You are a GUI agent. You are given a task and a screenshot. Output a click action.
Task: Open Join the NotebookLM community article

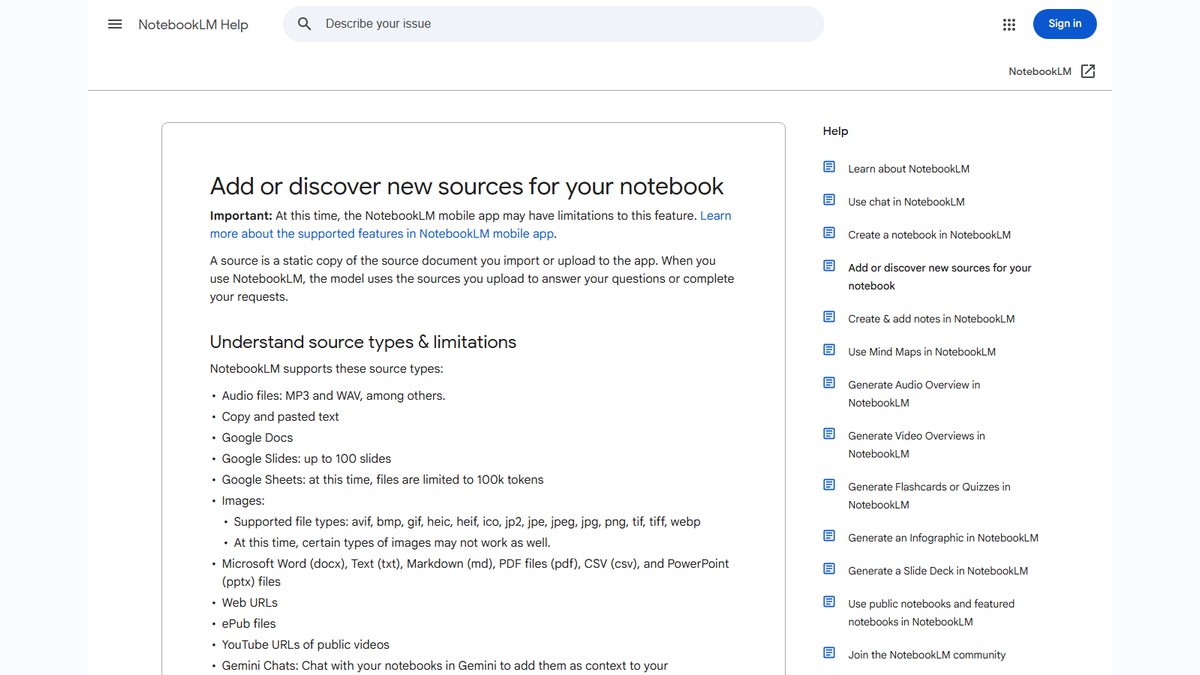[927, 655]
